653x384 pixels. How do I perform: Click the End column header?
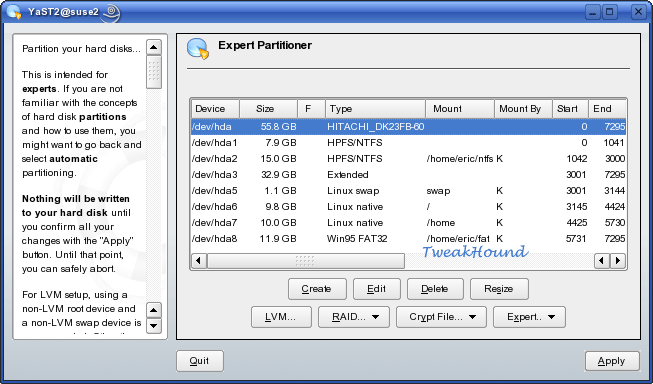point(607,109)
